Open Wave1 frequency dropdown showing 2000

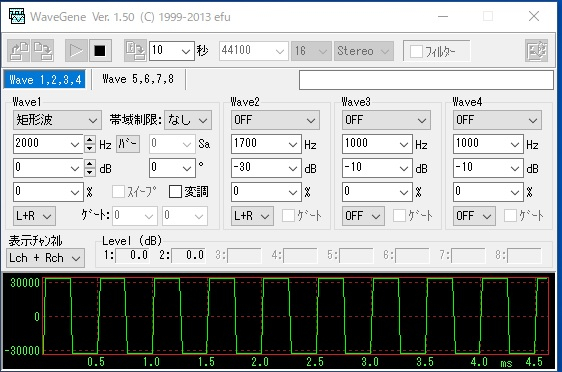[75, 144]
